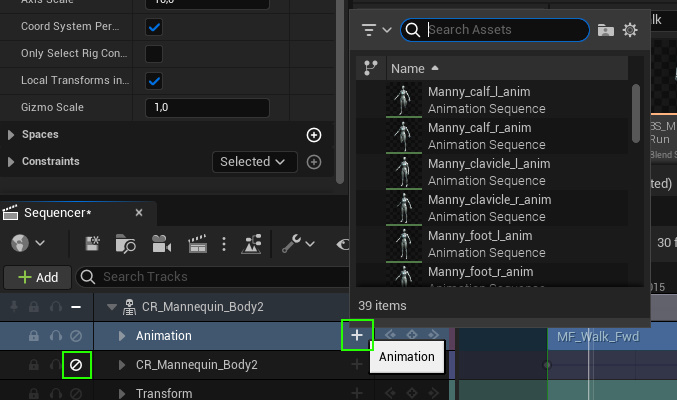The image size is (677, 400).
Task: Switch to the Sequencer tab
Action: tap(58, 213)
